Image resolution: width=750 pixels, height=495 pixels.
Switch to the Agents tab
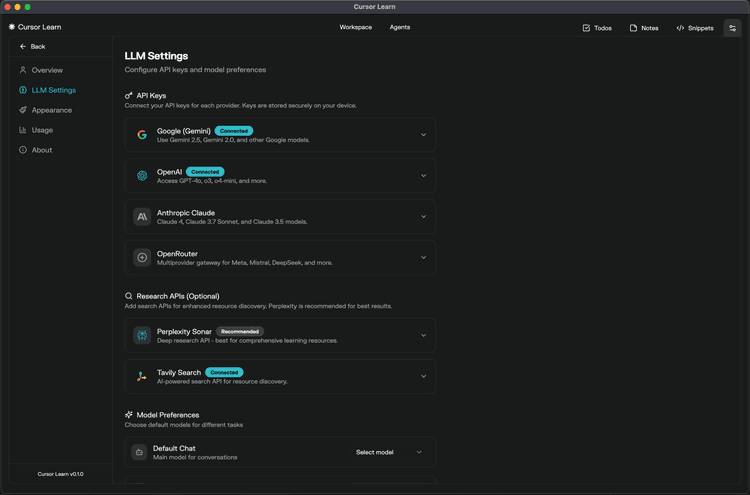click(399, 27)
